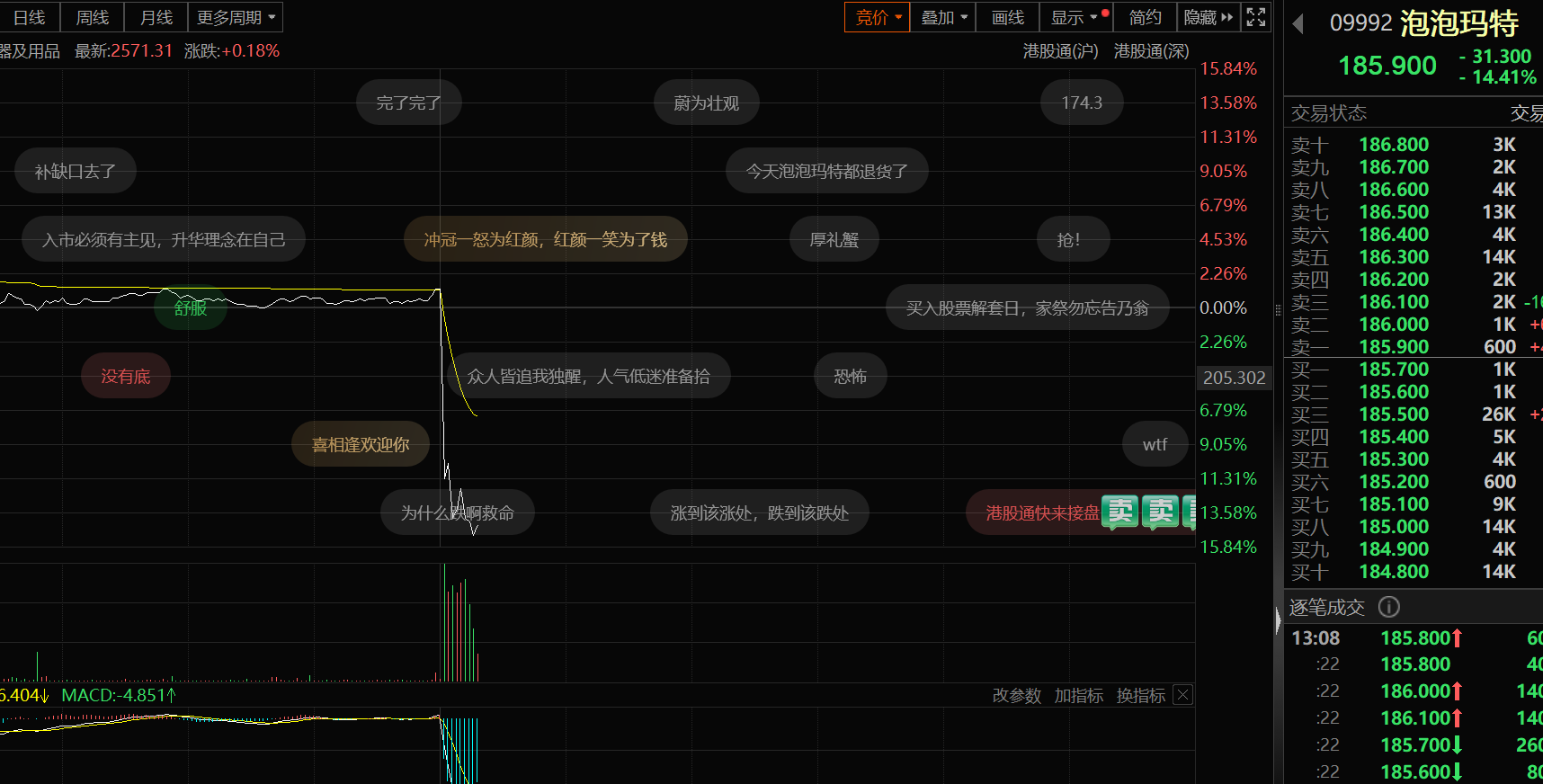This screenshot has height=784, width=1543.
Task: Expand the 更多周期 period dropdown
Action: pyautogui.click(x=236, y=17)
